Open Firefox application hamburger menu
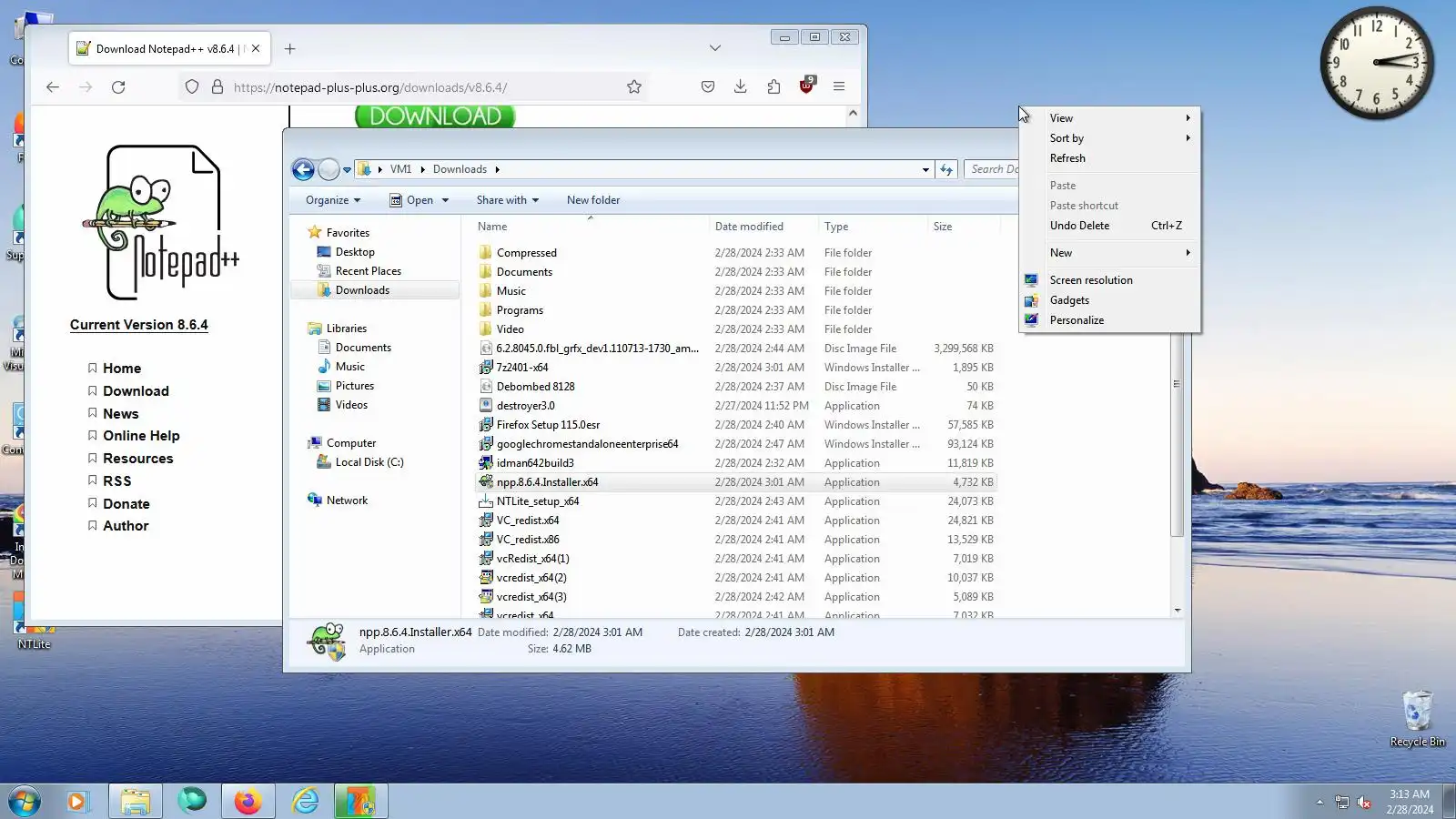 839,87
